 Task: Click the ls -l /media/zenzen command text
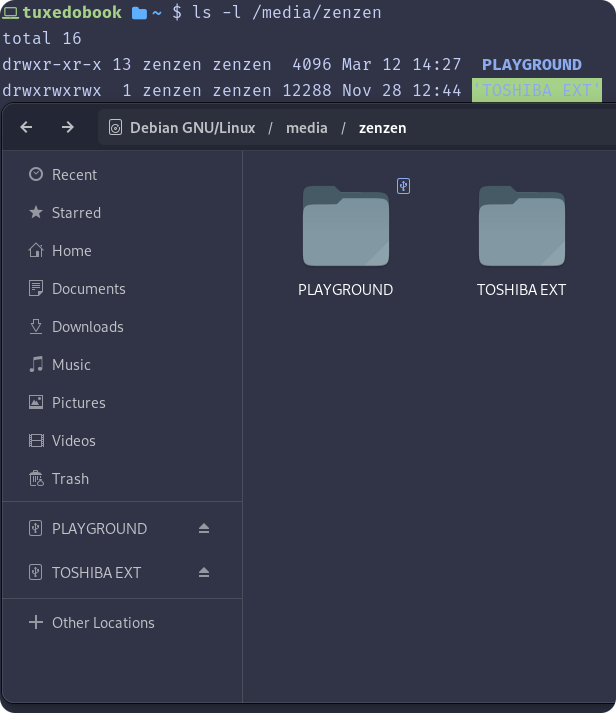pos(286,13)
